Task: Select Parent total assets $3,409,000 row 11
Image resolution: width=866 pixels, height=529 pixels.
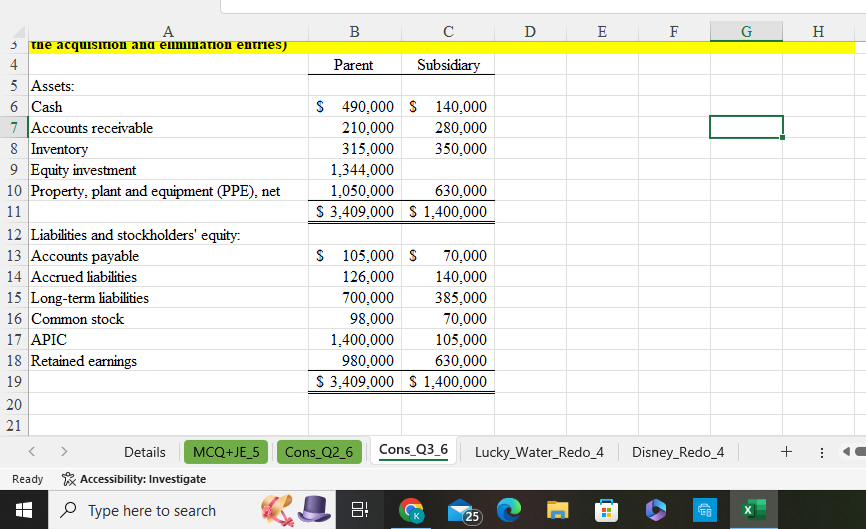Action: [355, 211]
